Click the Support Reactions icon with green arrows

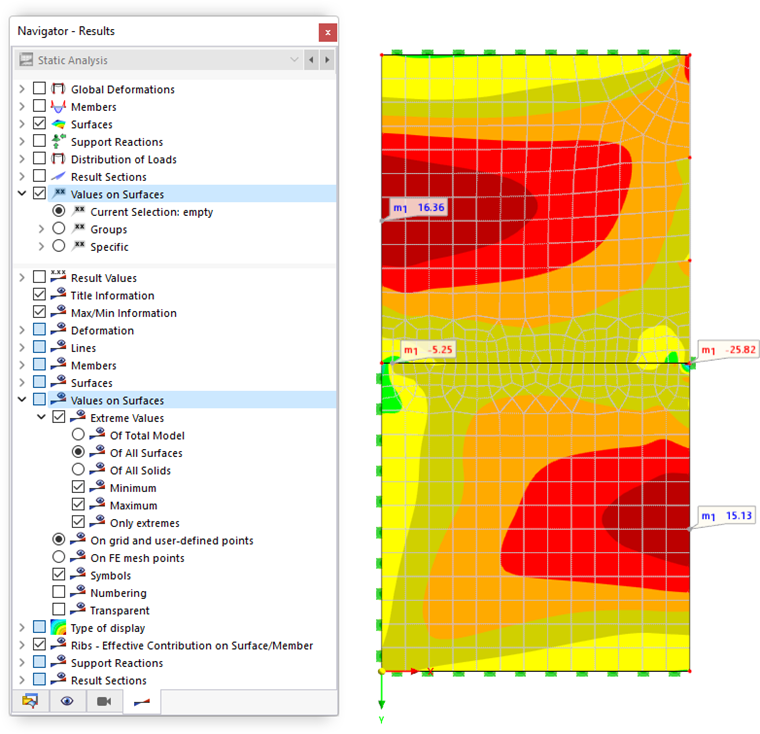point(58,141)
